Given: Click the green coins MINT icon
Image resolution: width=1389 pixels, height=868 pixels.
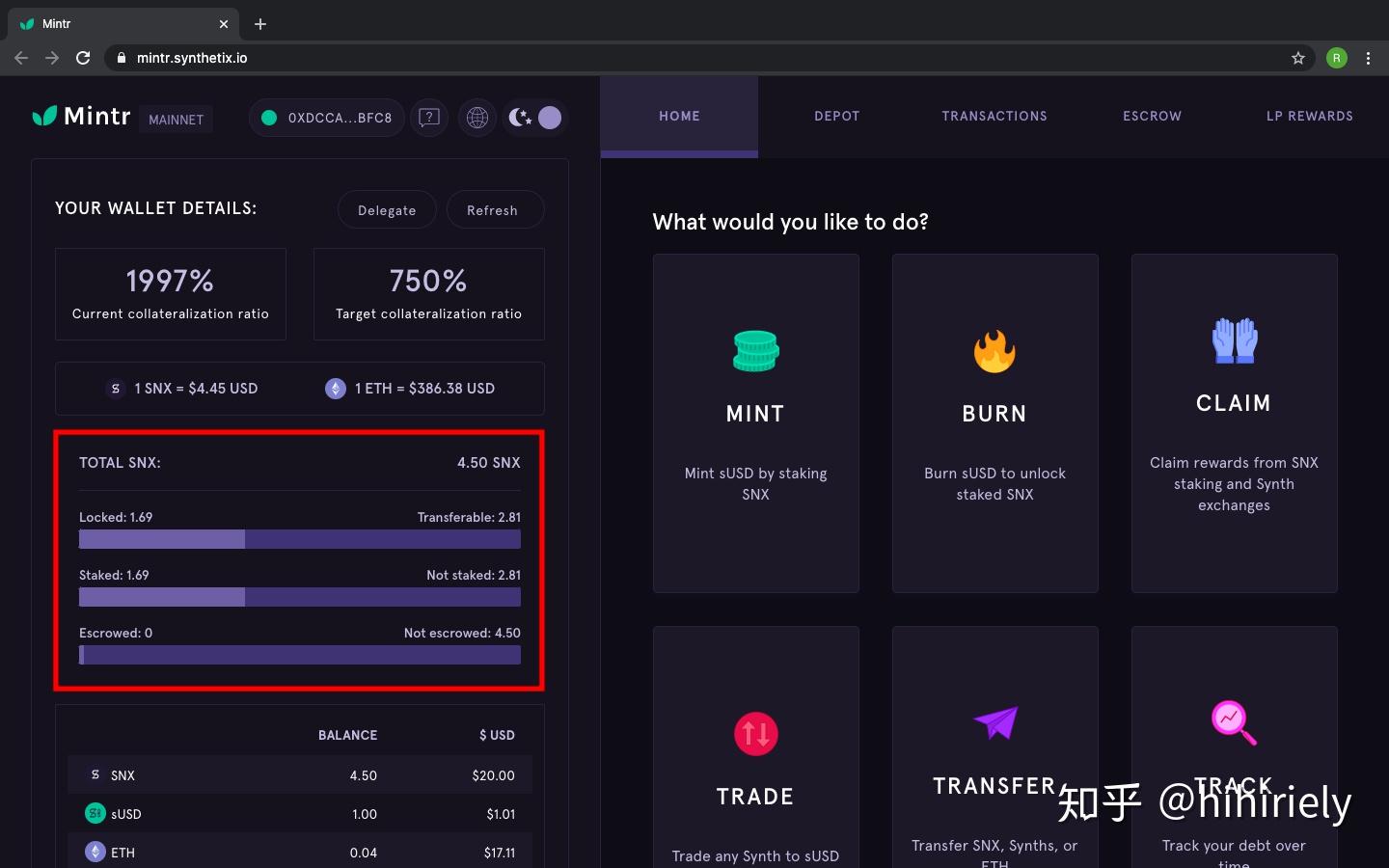Looking at the screenshot, I should coord(755,351).
